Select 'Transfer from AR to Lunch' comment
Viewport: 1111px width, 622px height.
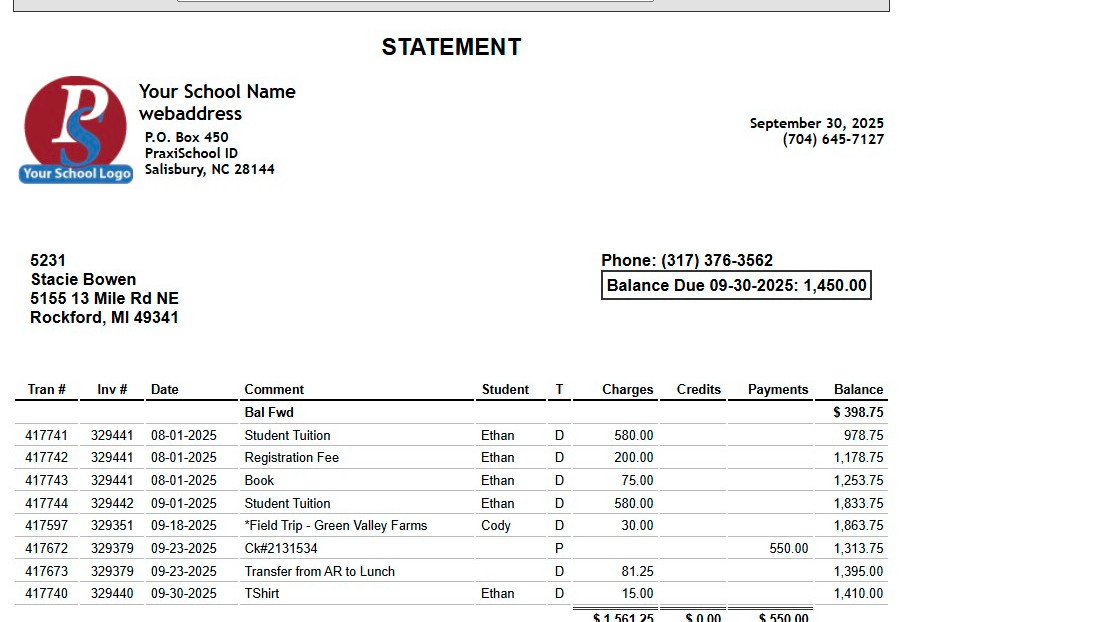(x=320, y=571)
